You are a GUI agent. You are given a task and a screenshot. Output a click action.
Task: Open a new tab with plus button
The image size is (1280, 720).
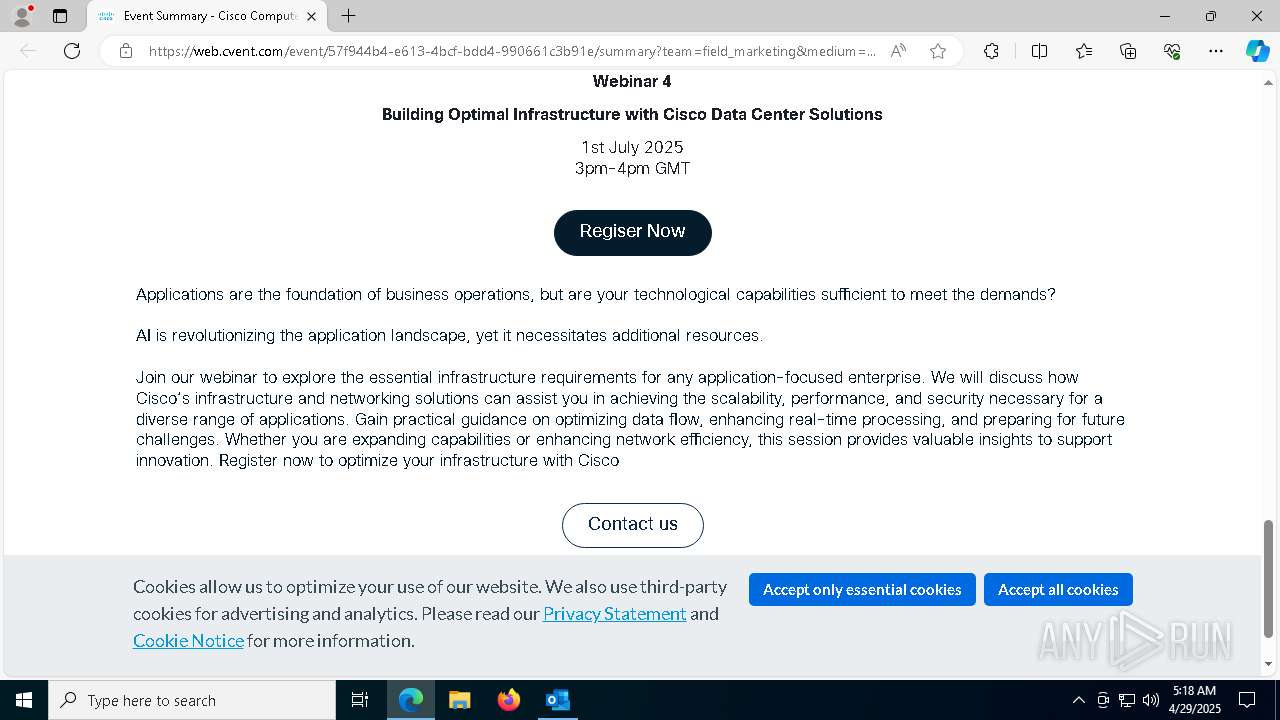coord(348,16)
